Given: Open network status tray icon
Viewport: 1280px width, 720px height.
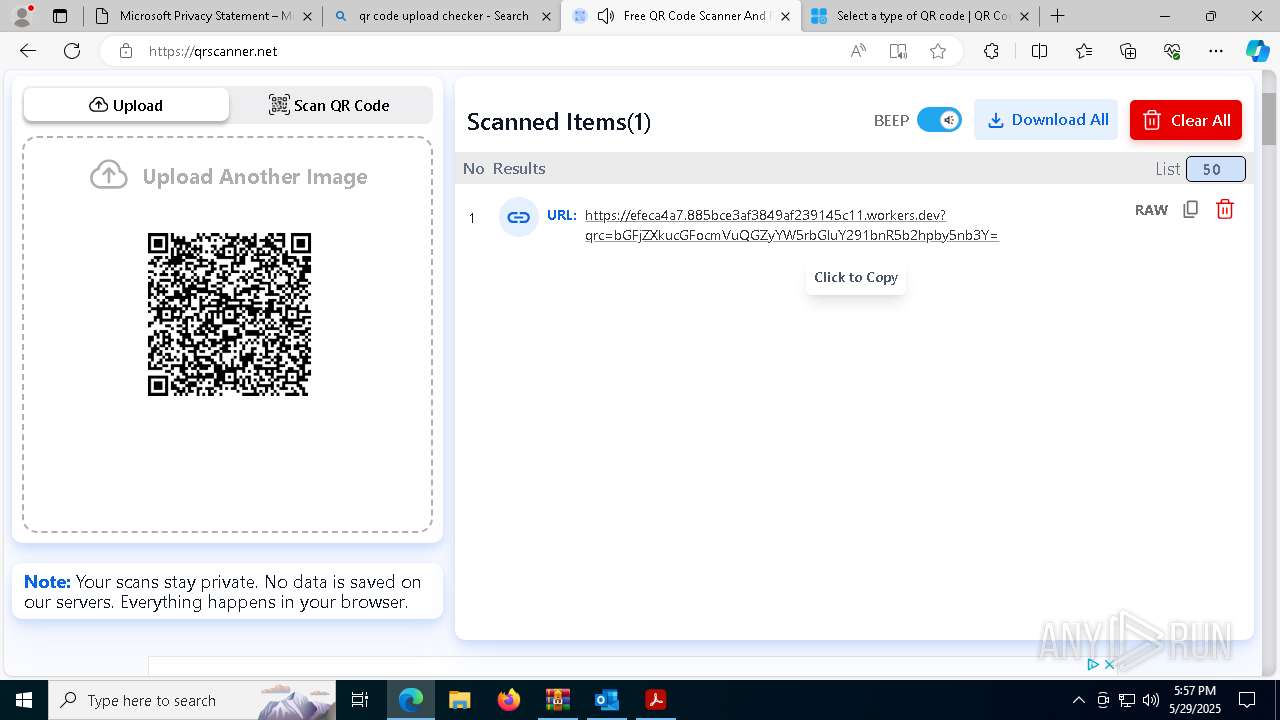Looking at the screenshot, I should click(x=1126, y=700).
